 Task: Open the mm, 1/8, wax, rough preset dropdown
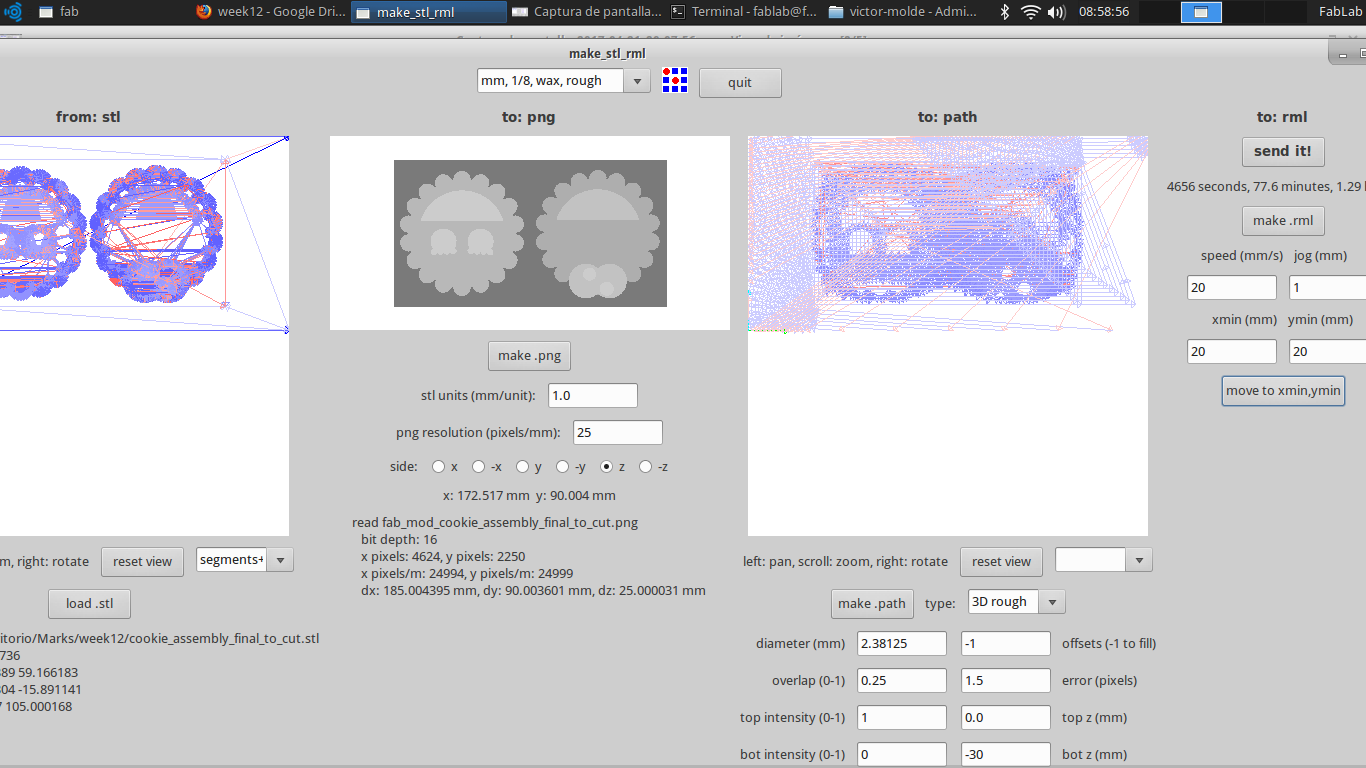tap(637, 81)
